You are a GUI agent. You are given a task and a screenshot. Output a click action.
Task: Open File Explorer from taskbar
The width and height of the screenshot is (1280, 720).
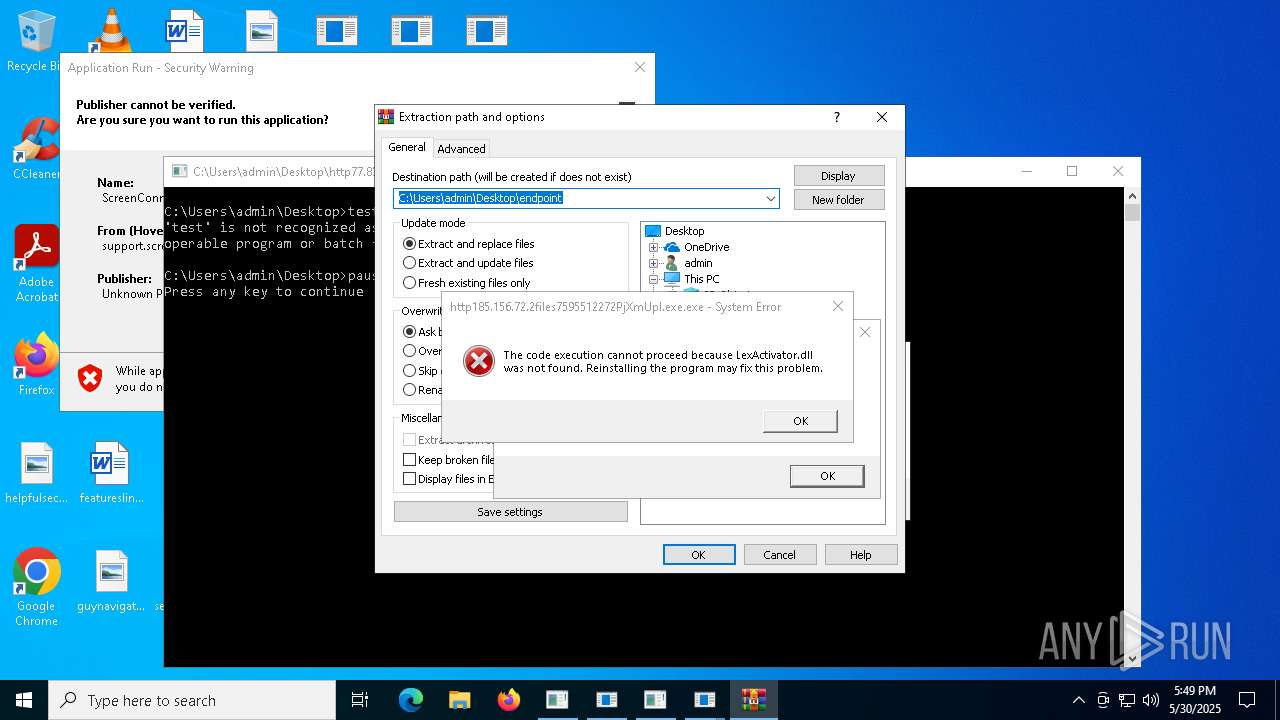(459, 700)
